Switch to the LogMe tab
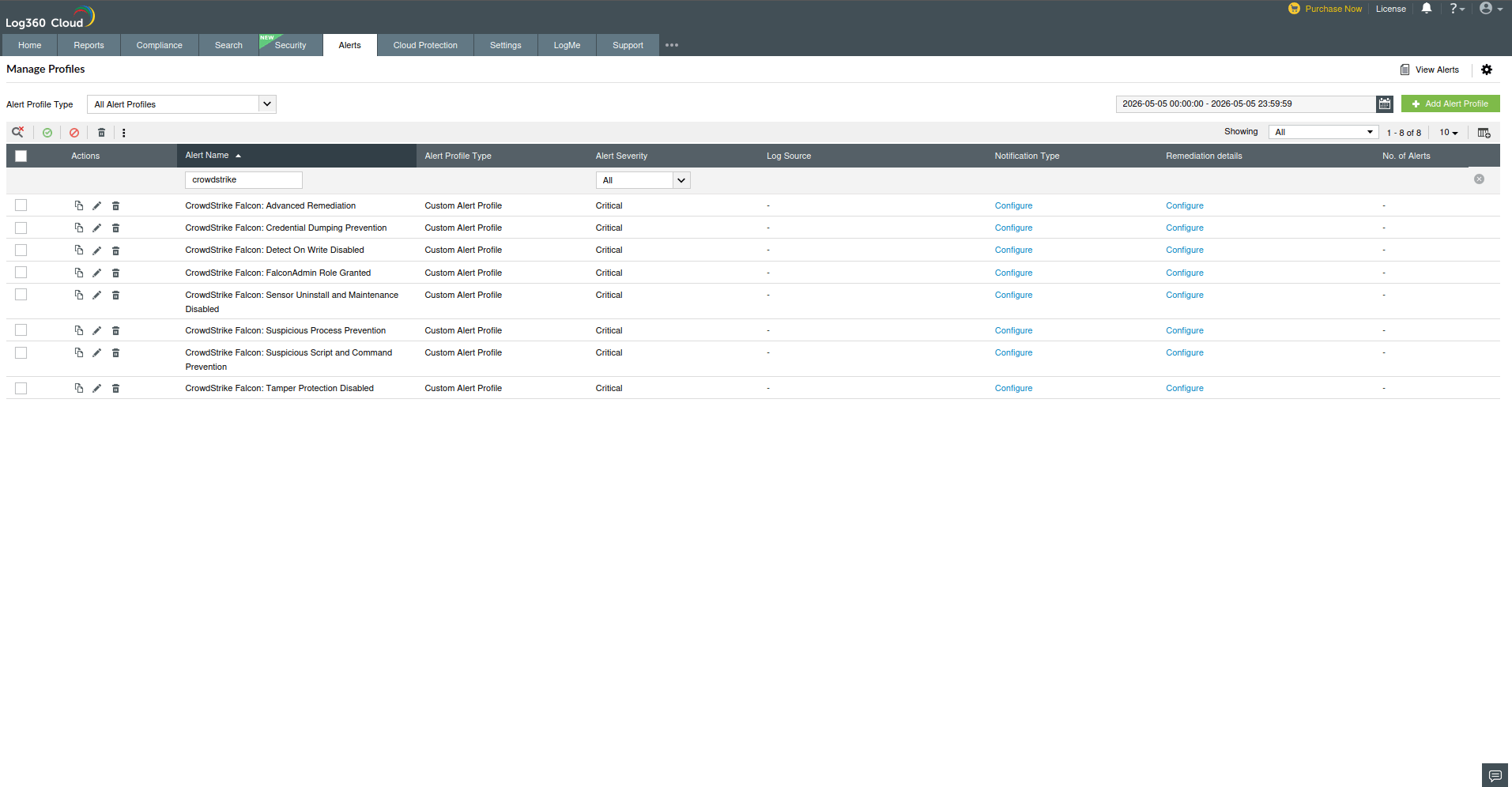The image size is (1512, 787). point(567,45)
